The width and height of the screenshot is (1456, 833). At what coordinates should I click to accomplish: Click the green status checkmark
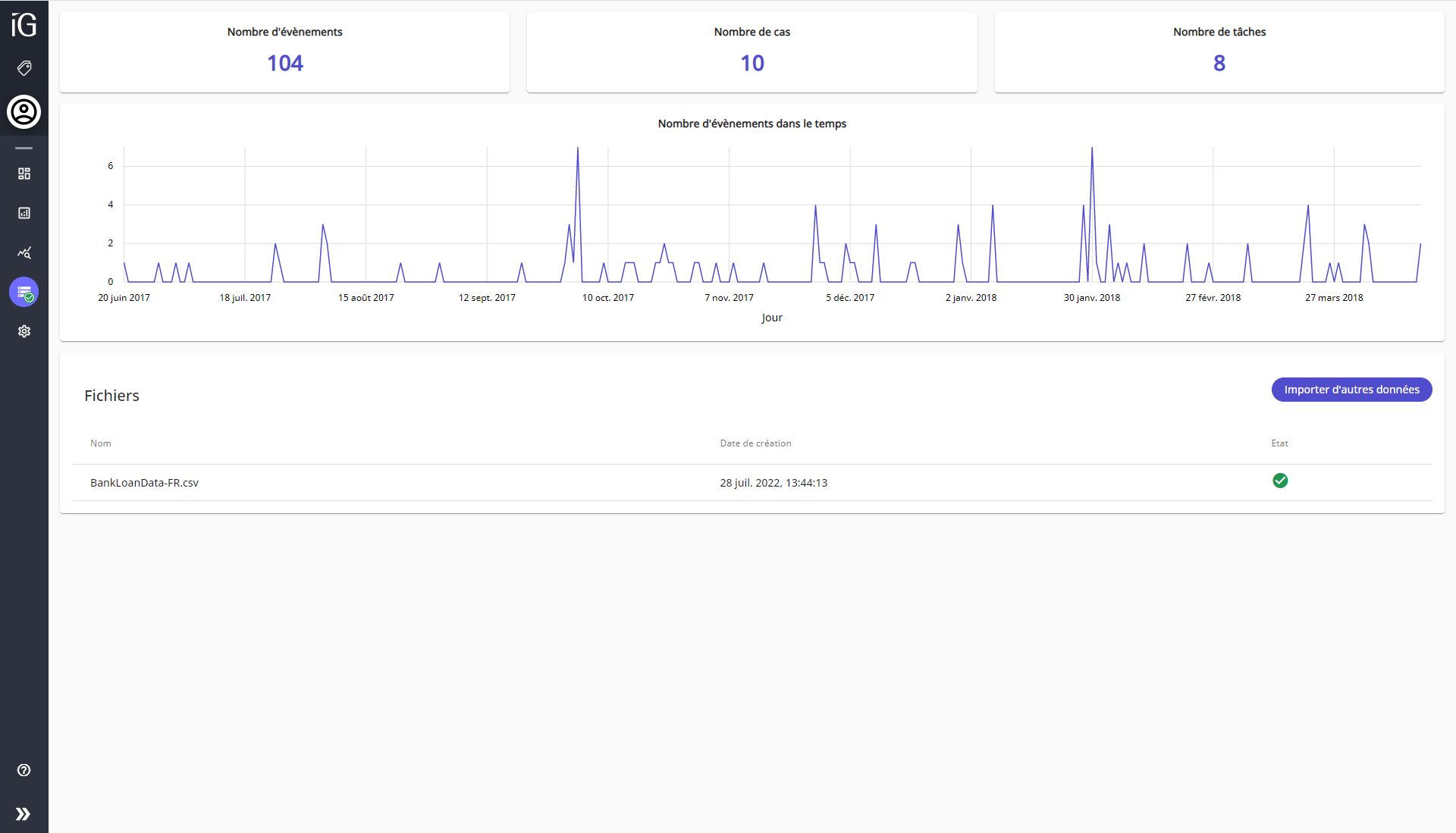1280,481
